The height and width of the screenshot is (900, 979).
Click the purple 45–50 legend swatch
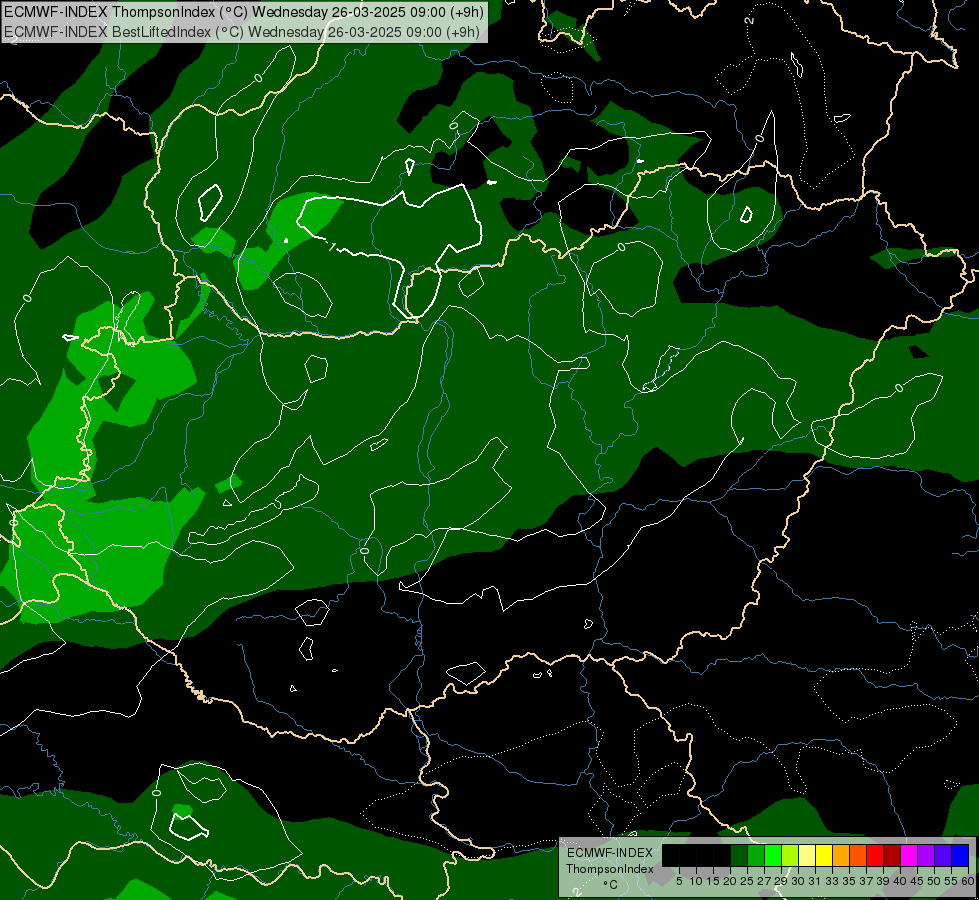[x=926, y=855]
